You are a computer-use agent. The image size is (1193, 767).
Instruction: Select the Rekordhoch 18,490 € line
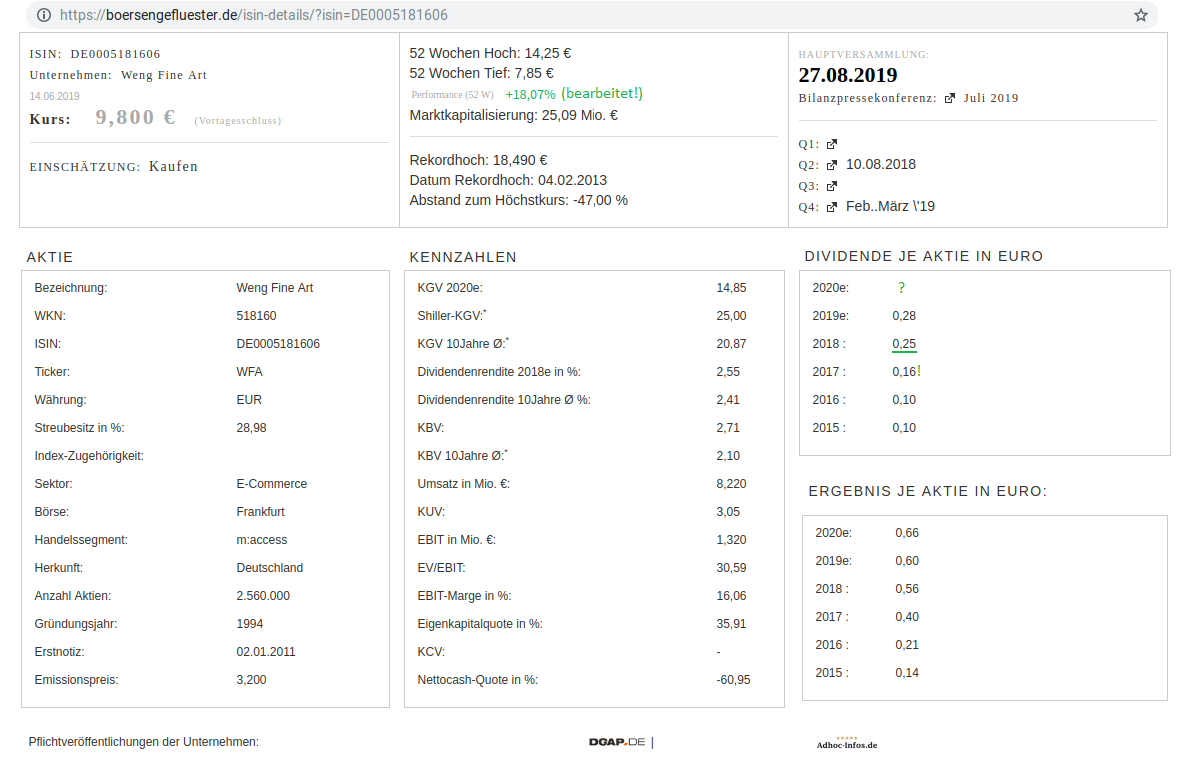tap(479, 161)
